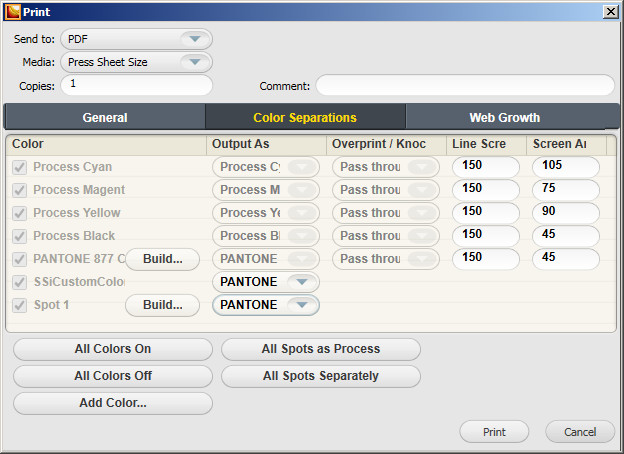Viewport: 624px width, 454px height.
Task: Click the Add Color button
Action: click(113, 403)
